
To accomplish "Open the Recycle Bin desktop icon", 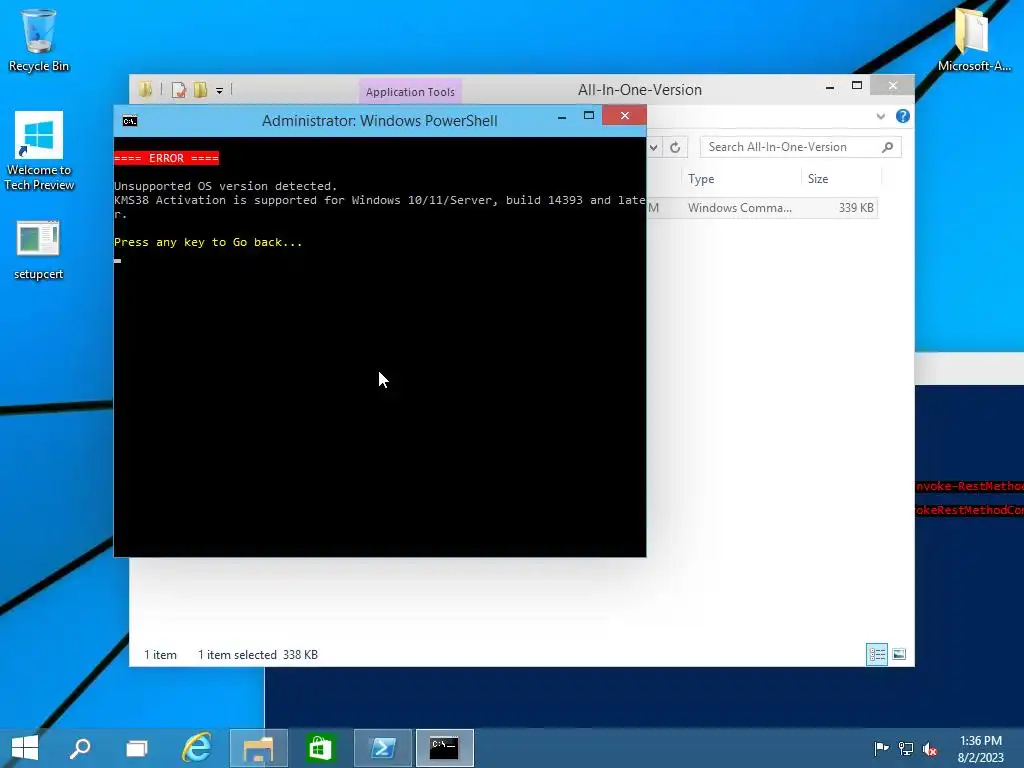I will point(39,40).
